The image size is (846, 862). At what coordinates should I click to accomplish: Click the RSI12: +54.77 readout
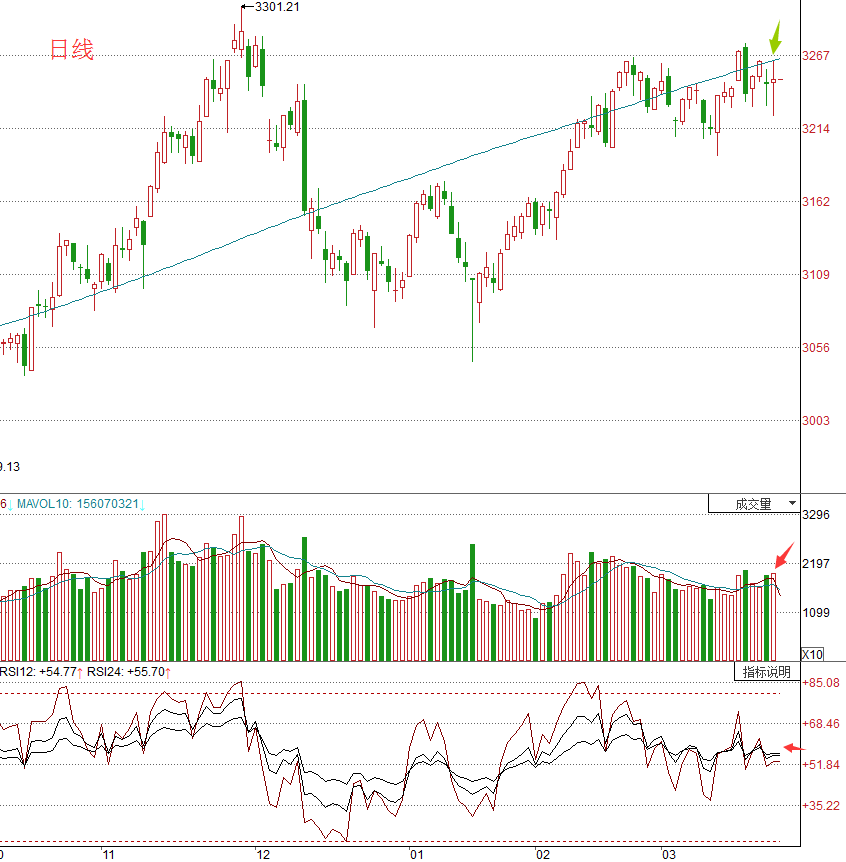click(x=38, y=672)
